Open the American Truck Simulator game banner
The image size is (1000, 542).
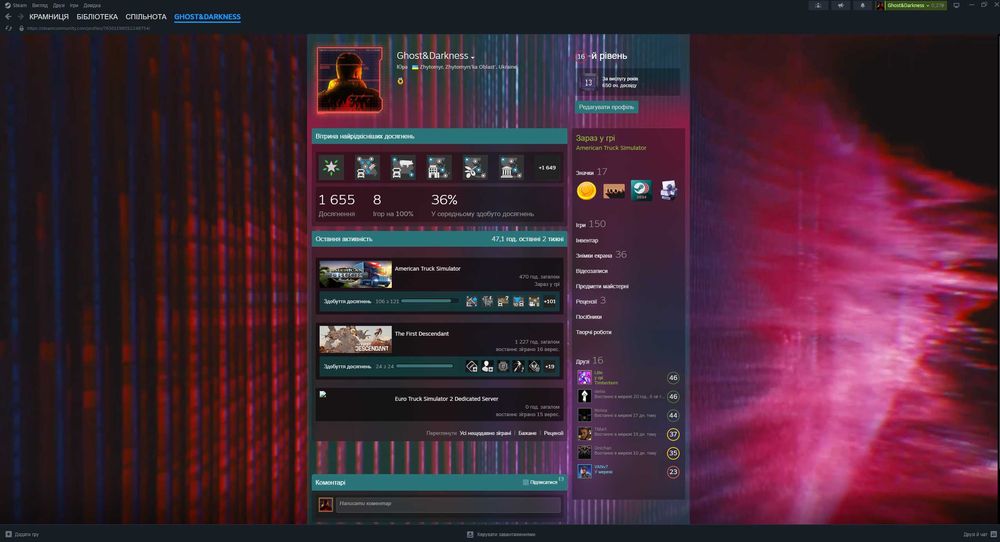355,275
